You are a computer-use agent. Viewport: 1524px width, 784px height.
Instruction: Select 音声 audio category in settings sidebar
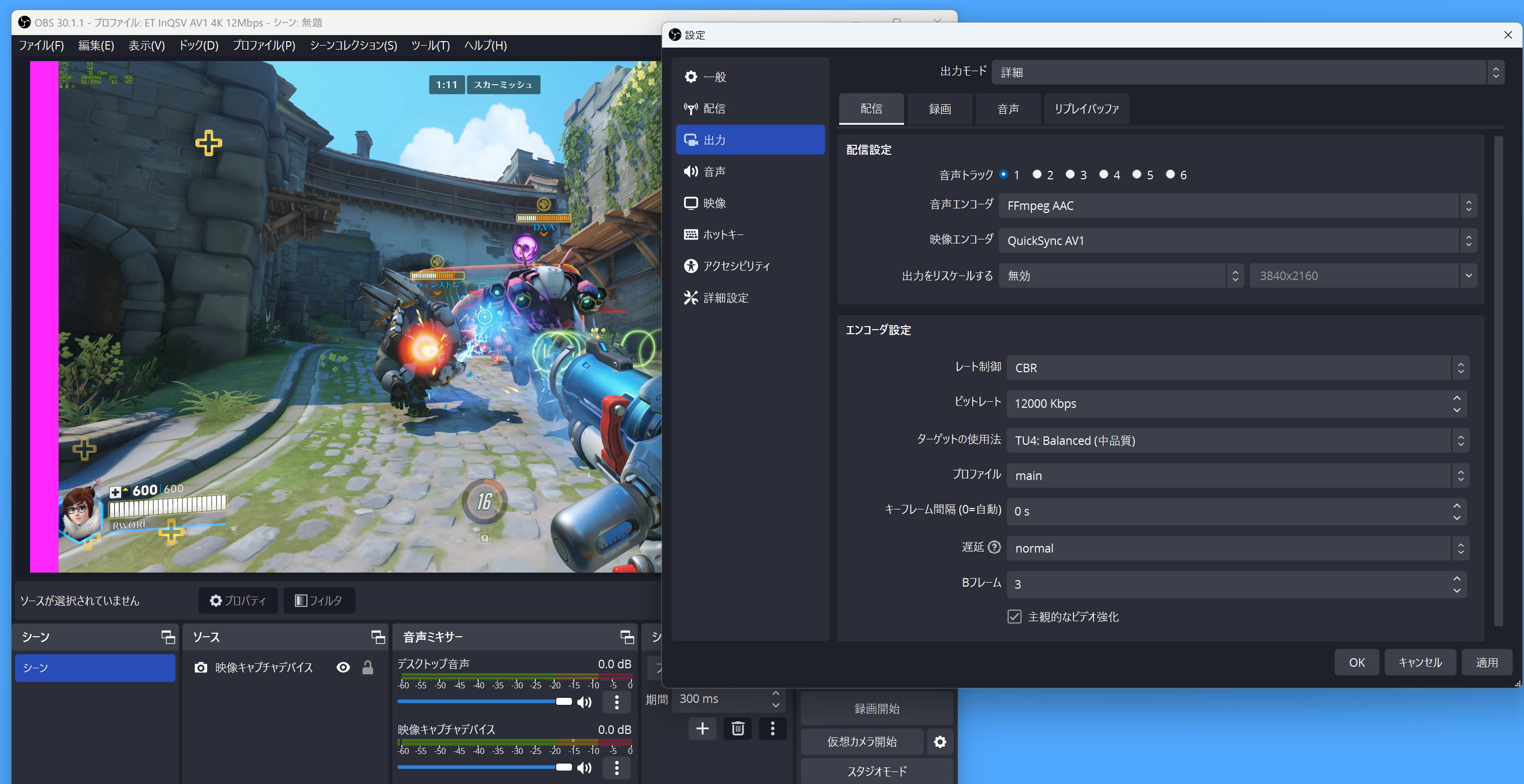(750, 171)
